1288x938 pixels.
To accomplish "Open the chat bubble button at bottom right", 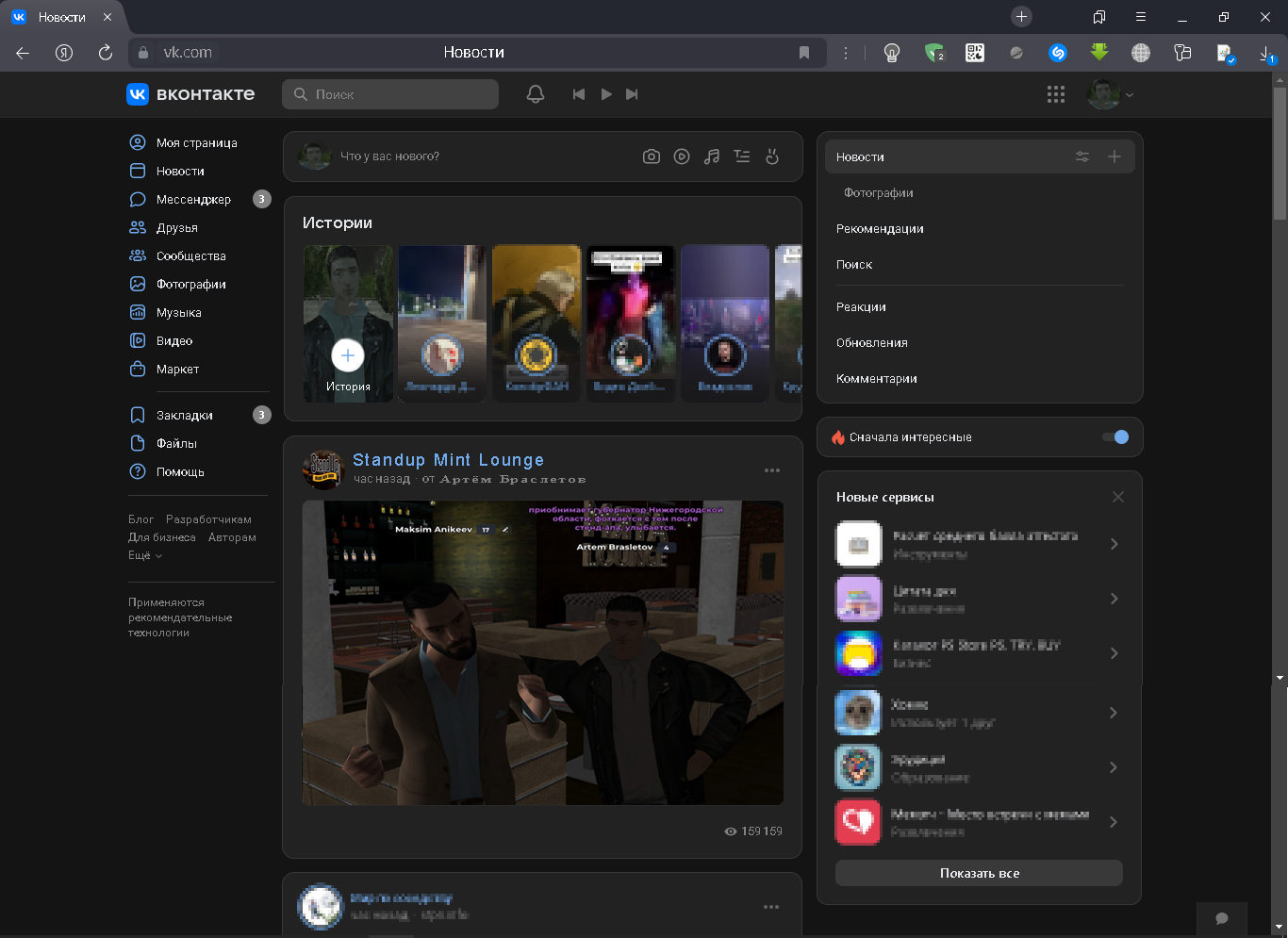I will tap(1222, 919).
